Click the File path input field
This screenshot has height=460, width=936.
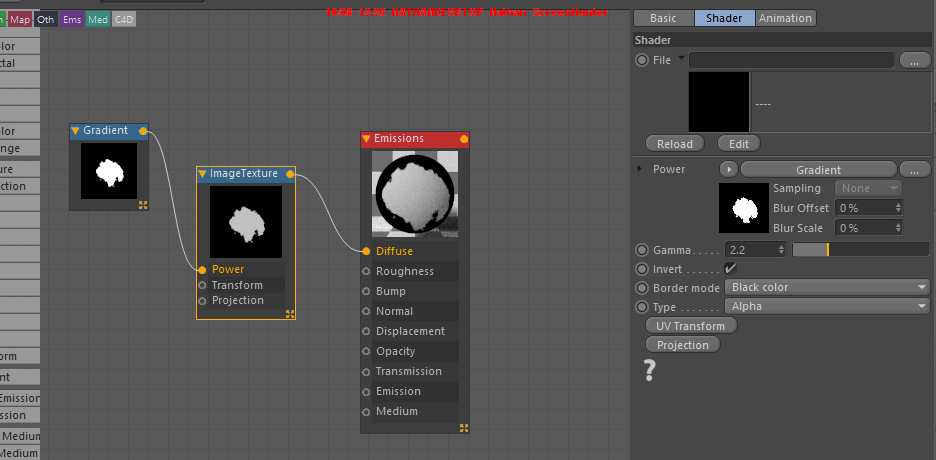[x=792, y=60]
